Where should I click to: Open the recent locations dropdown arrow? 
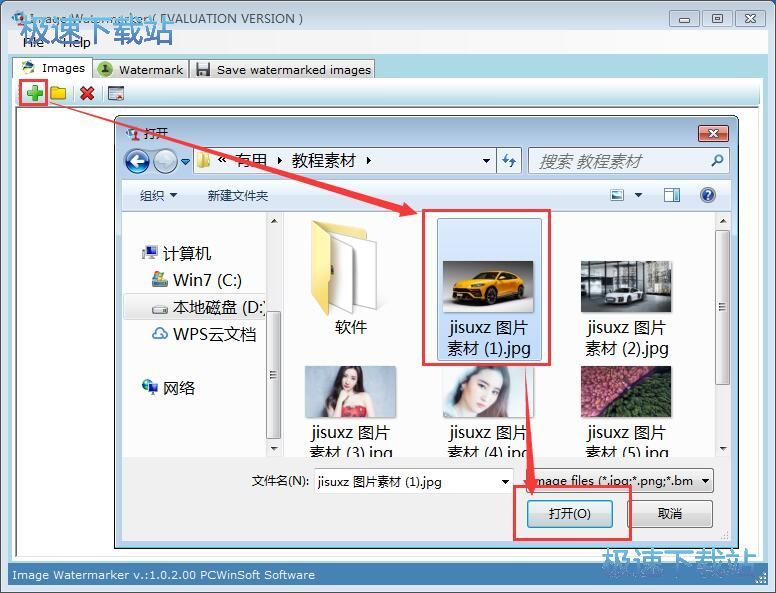(x=185, y=161)
